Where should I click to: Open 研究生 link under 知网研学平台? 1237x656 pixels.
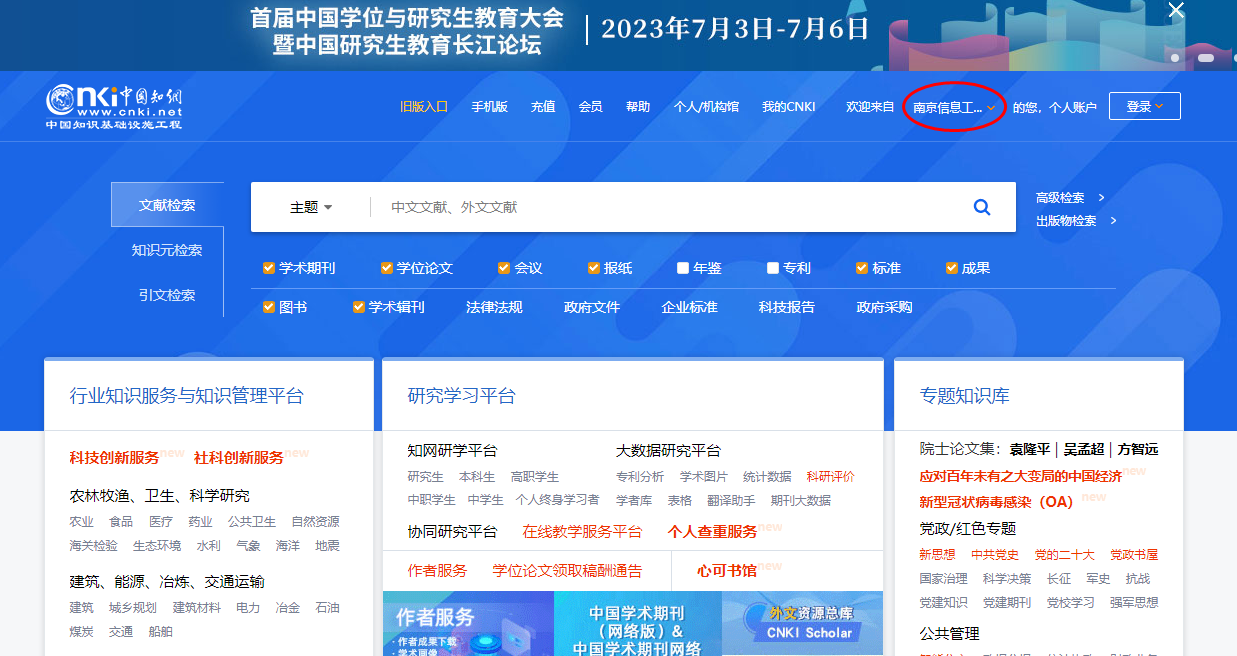tap(426, 477)
